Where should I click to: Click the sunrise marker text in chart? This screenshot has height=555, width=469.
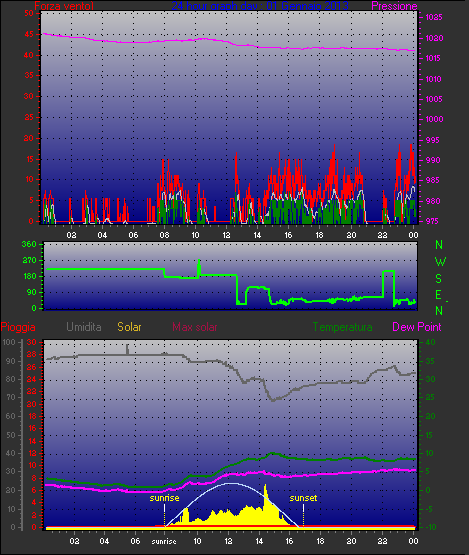164,498
